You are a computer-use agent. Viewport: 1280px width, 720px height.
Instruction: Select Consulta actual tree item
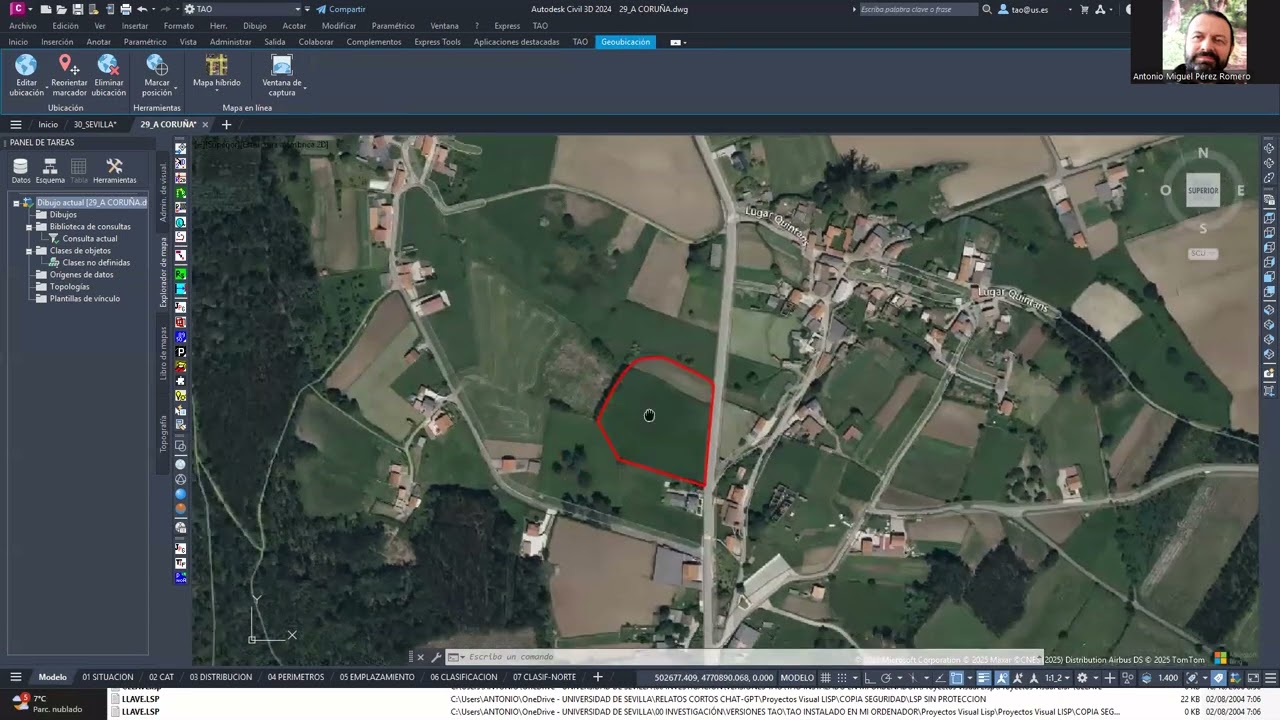(x=89, y=239)
